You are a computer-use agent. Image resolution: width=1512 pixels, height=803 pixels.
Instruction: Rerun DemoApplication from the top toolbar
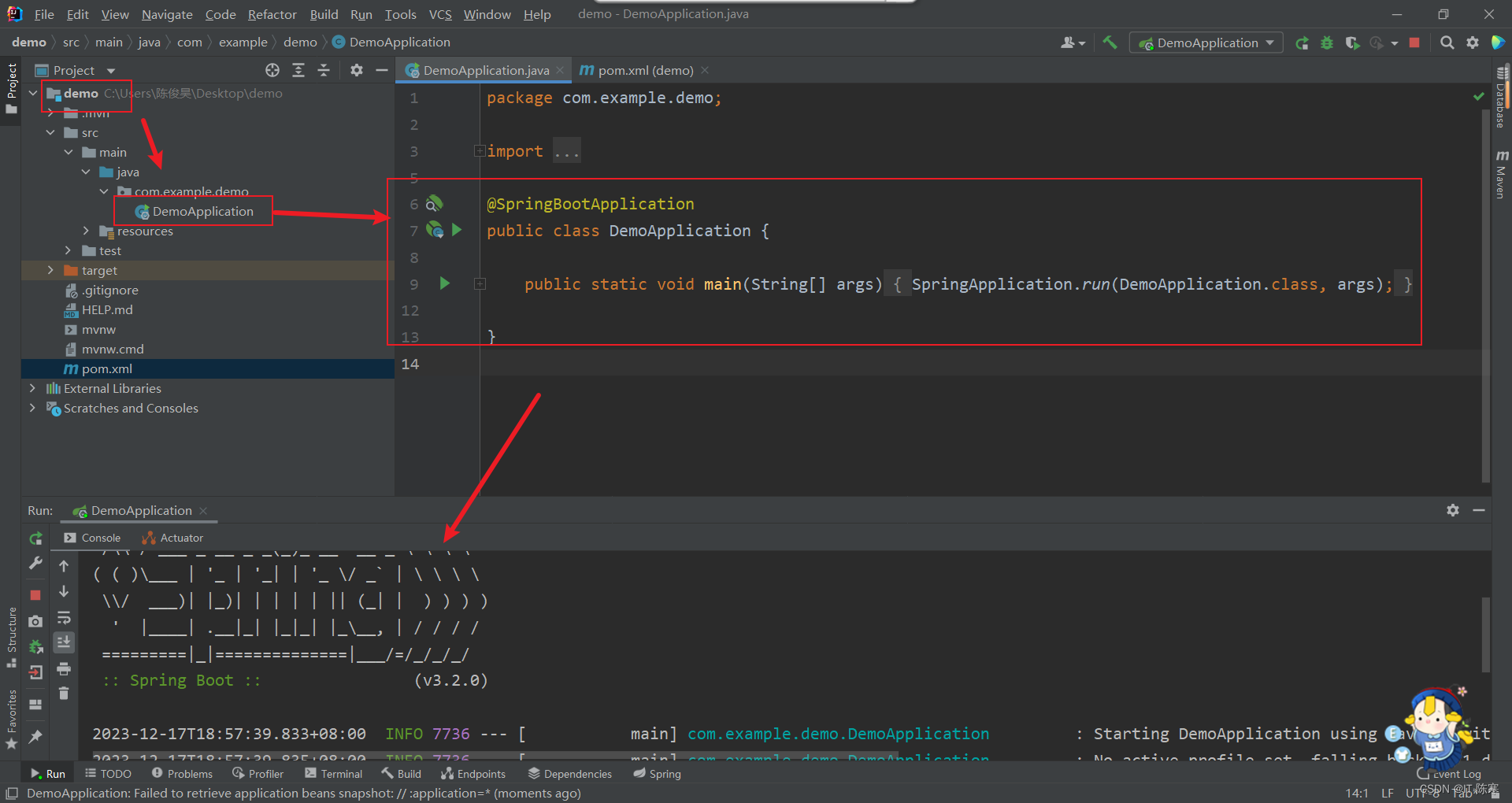click(x=1303, y=43)
